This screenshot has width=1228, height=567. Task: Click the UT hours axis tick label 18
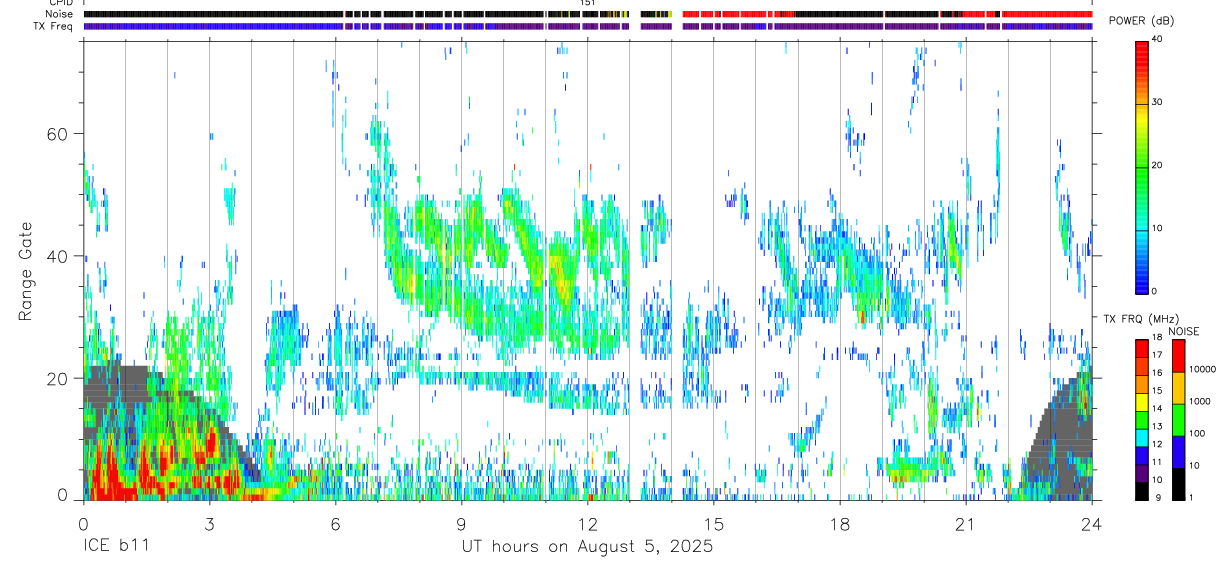point(840,523)
